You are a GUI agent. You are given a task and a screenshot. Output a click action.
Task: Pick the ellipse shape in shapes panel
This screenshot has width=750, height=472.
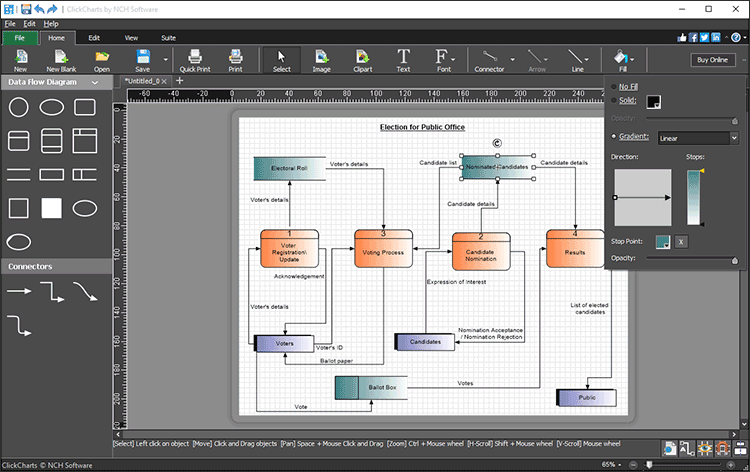tap(52, 108)
